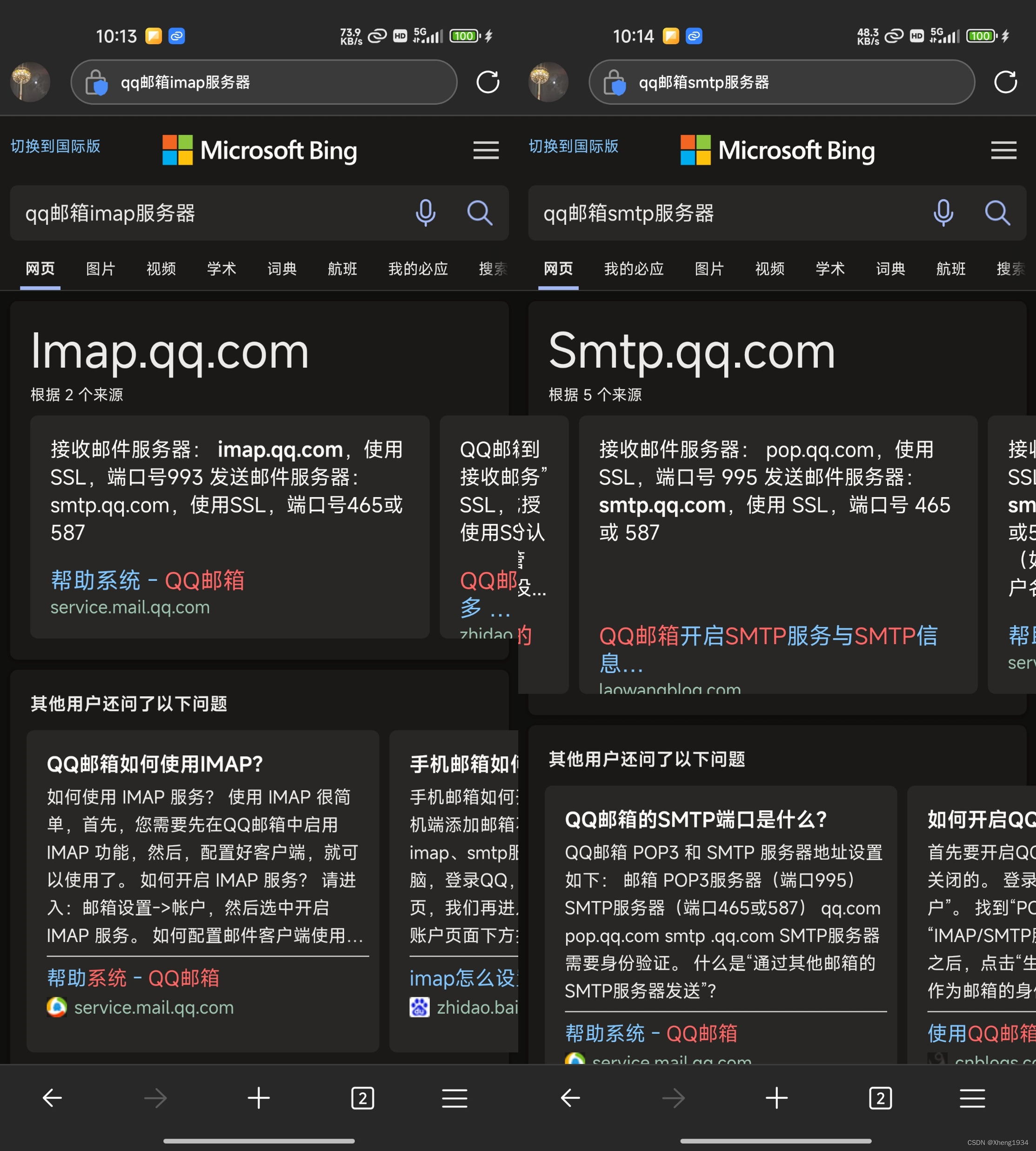Open the Bing hamburger menu on the left page

pos(486,150)
